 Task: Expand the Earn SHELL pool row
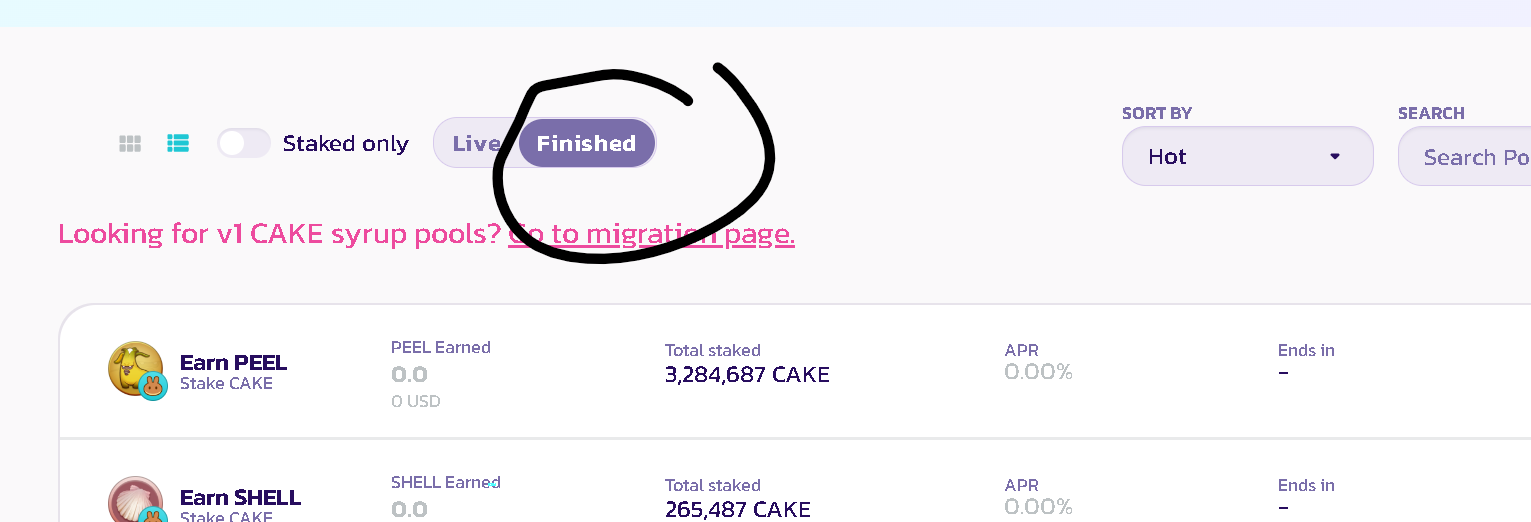click(240, 497)
